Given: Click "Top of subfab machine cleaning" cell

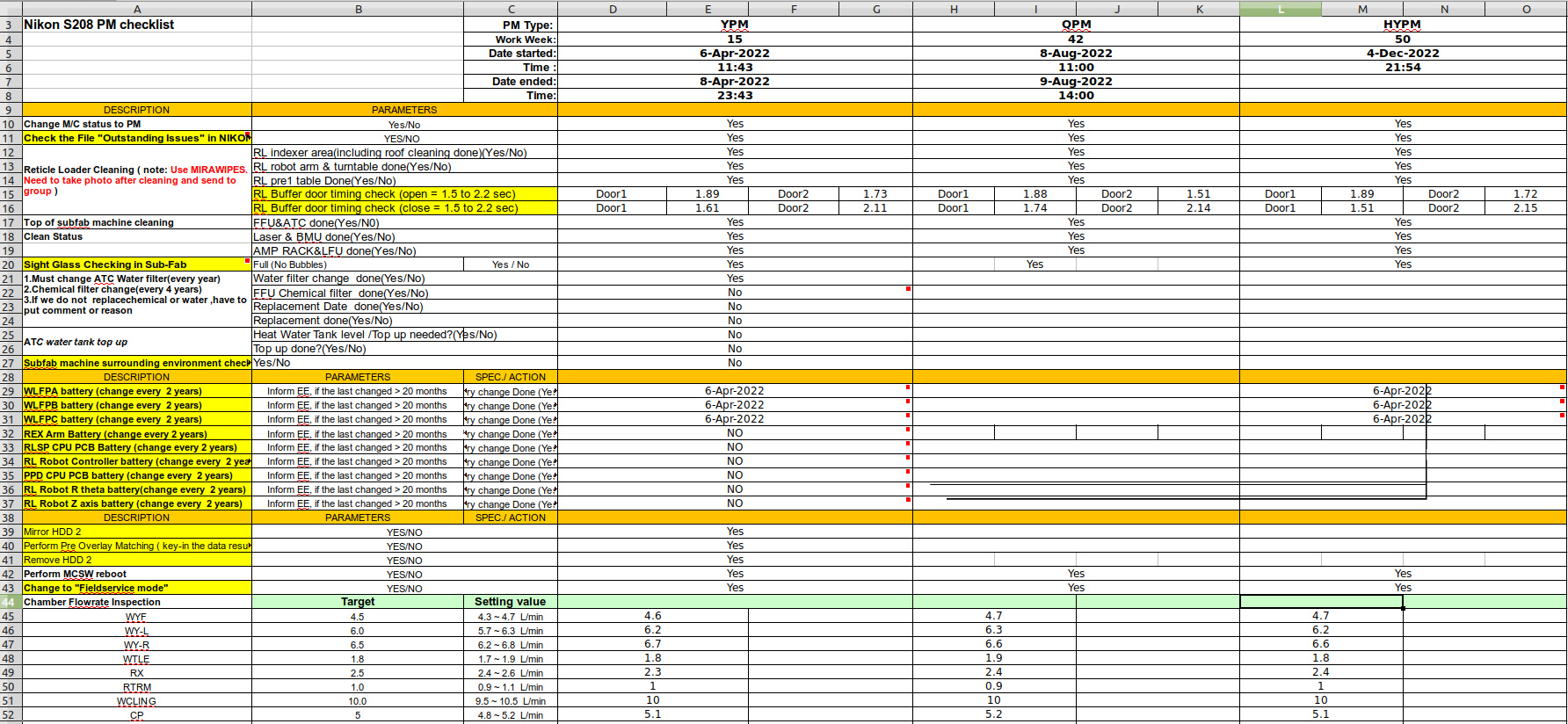Looking at the screenshot, I should [x=136, y=222].
